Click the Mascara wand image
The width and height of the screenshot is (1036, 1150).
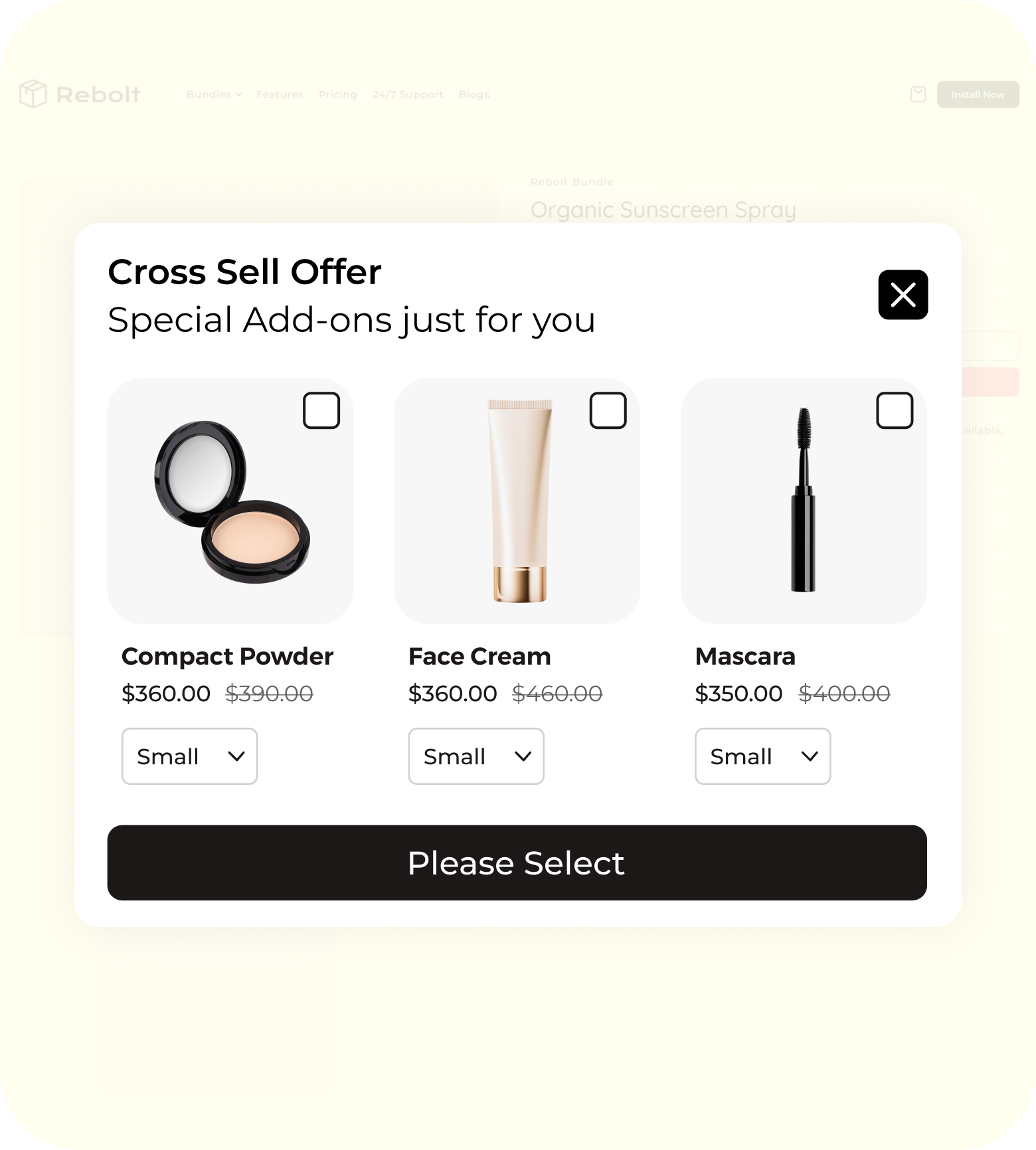coord(803,501)
